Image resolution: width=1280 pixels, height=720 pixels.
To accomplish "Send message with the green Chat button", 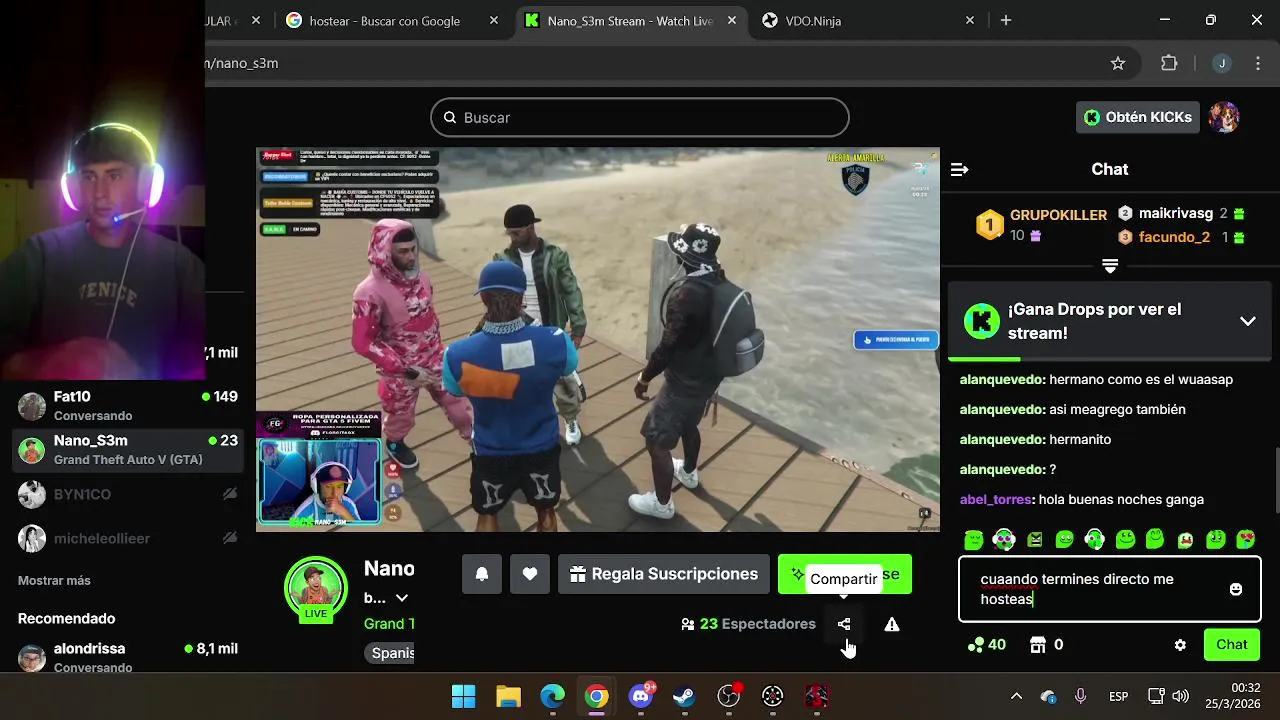I will pyautogui.click(x=1231, y=645).
